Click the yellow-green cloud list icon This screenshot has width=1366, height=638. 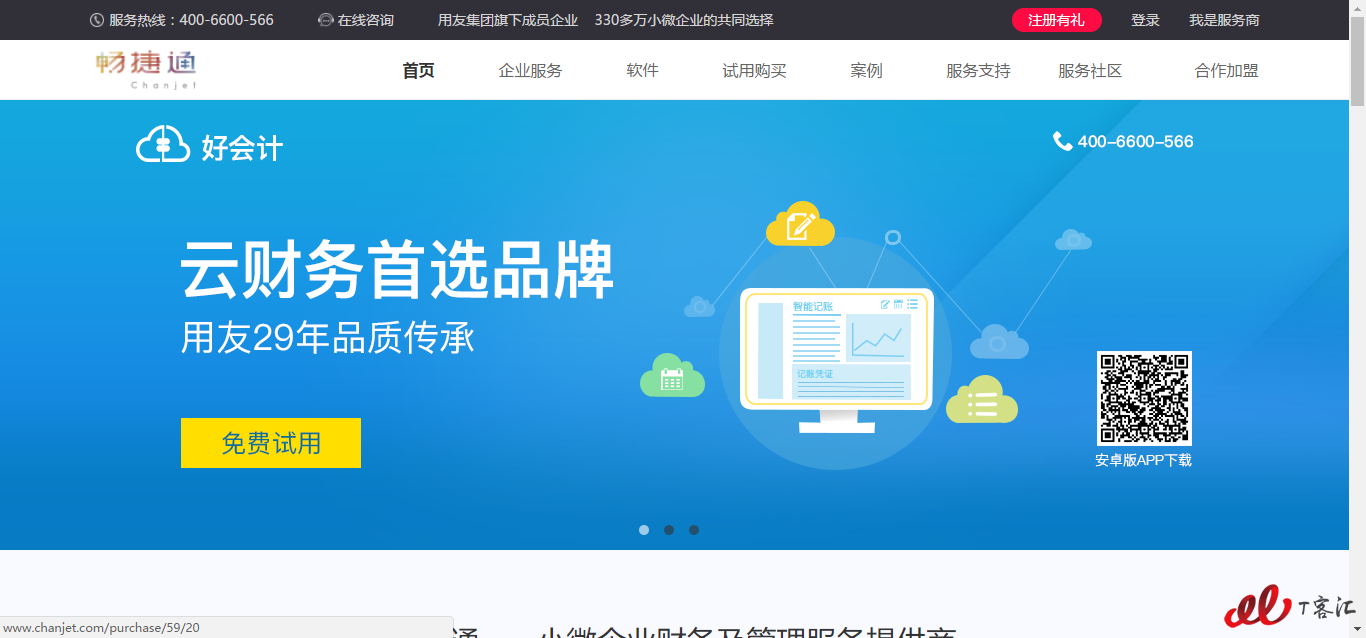982,400
